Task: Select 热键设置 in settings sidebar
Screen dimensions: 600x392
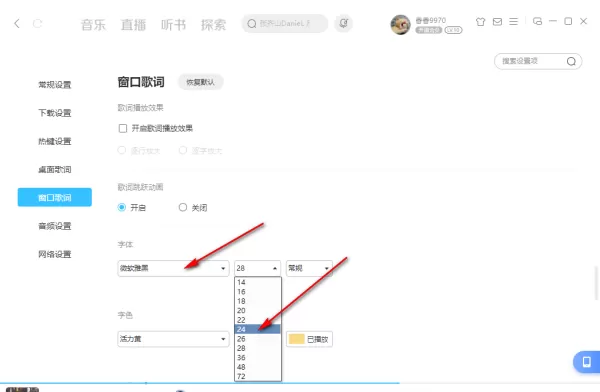Action: point(55,141)
